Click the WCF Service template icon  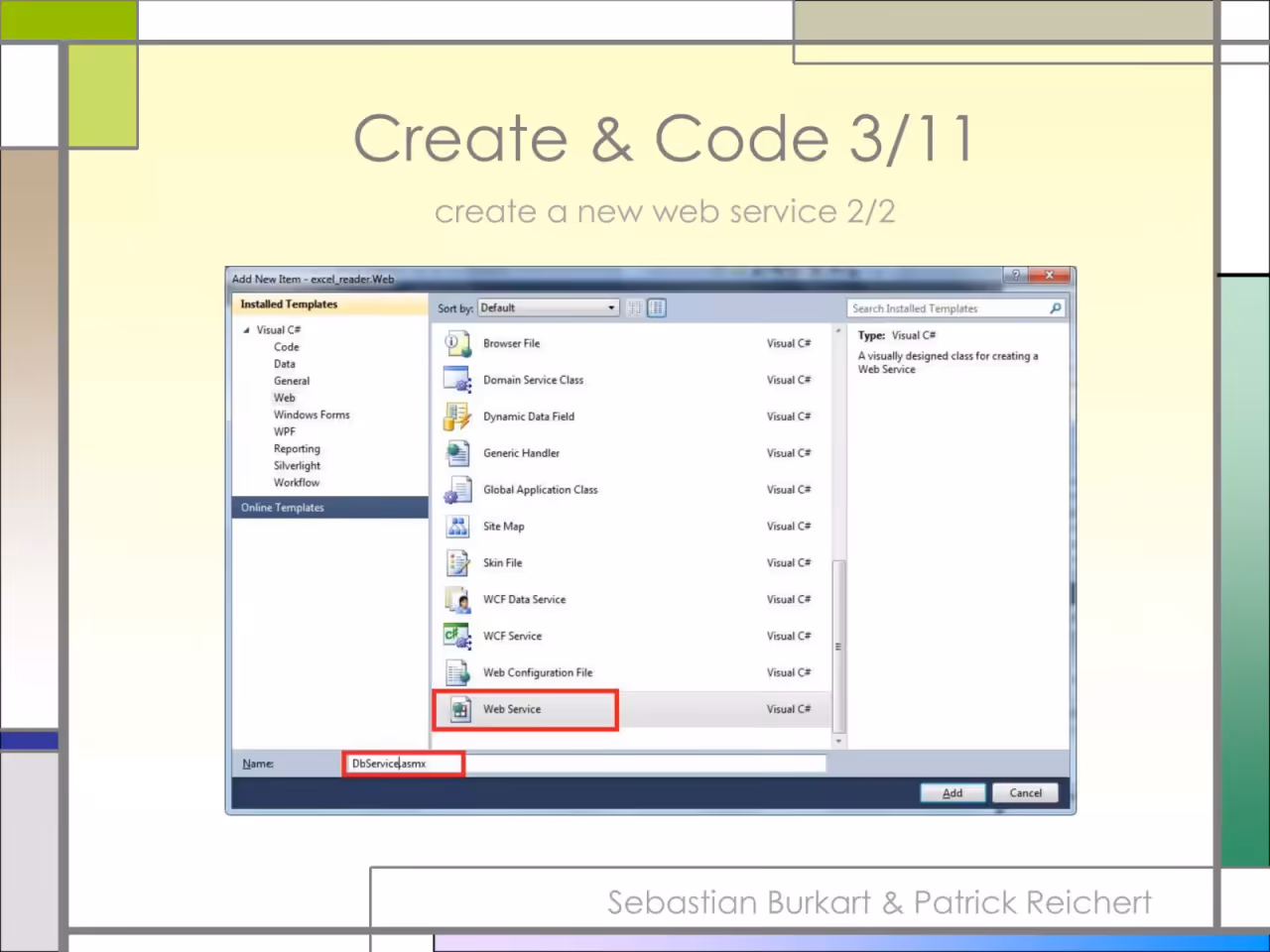(457, 637)
